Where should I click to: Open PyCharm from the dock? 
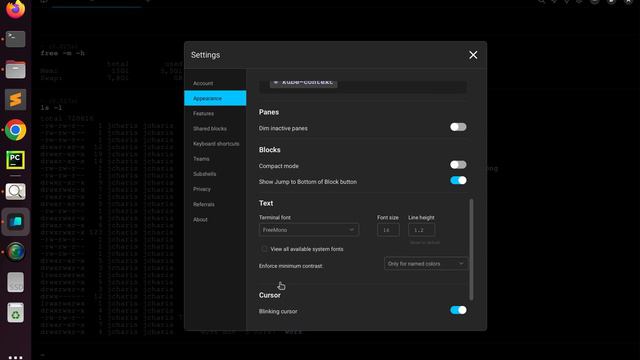click(x=16, y=160)
